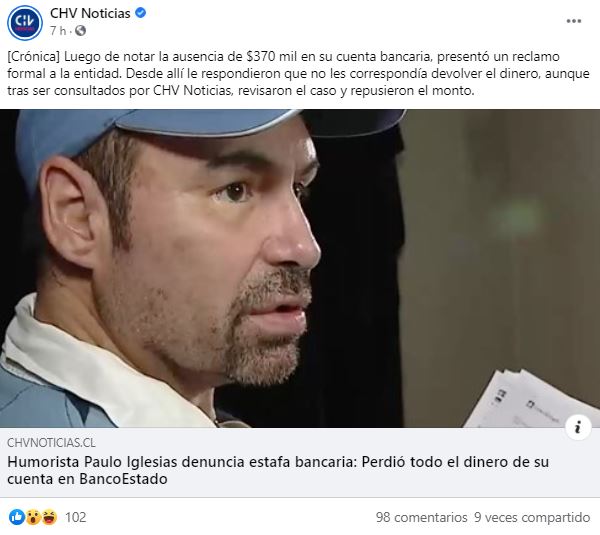Screen dimensions: 600x535
Task: Click the link info 'i' icon
Action: tap(578, 427)
